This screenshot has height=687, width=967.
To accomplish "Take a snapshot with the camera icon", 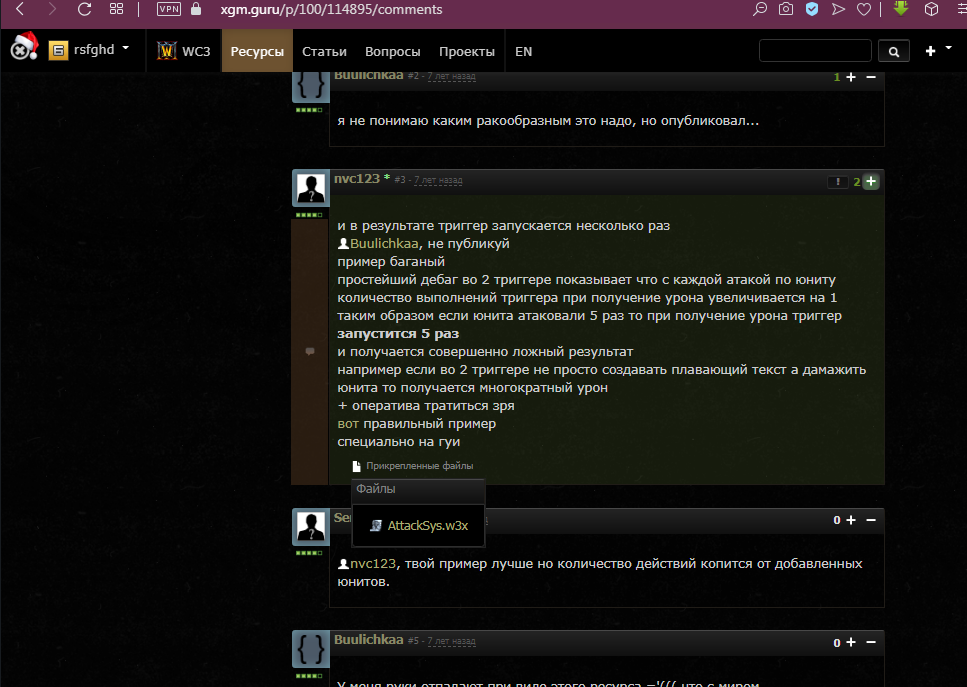I will (x=786, y=9).
